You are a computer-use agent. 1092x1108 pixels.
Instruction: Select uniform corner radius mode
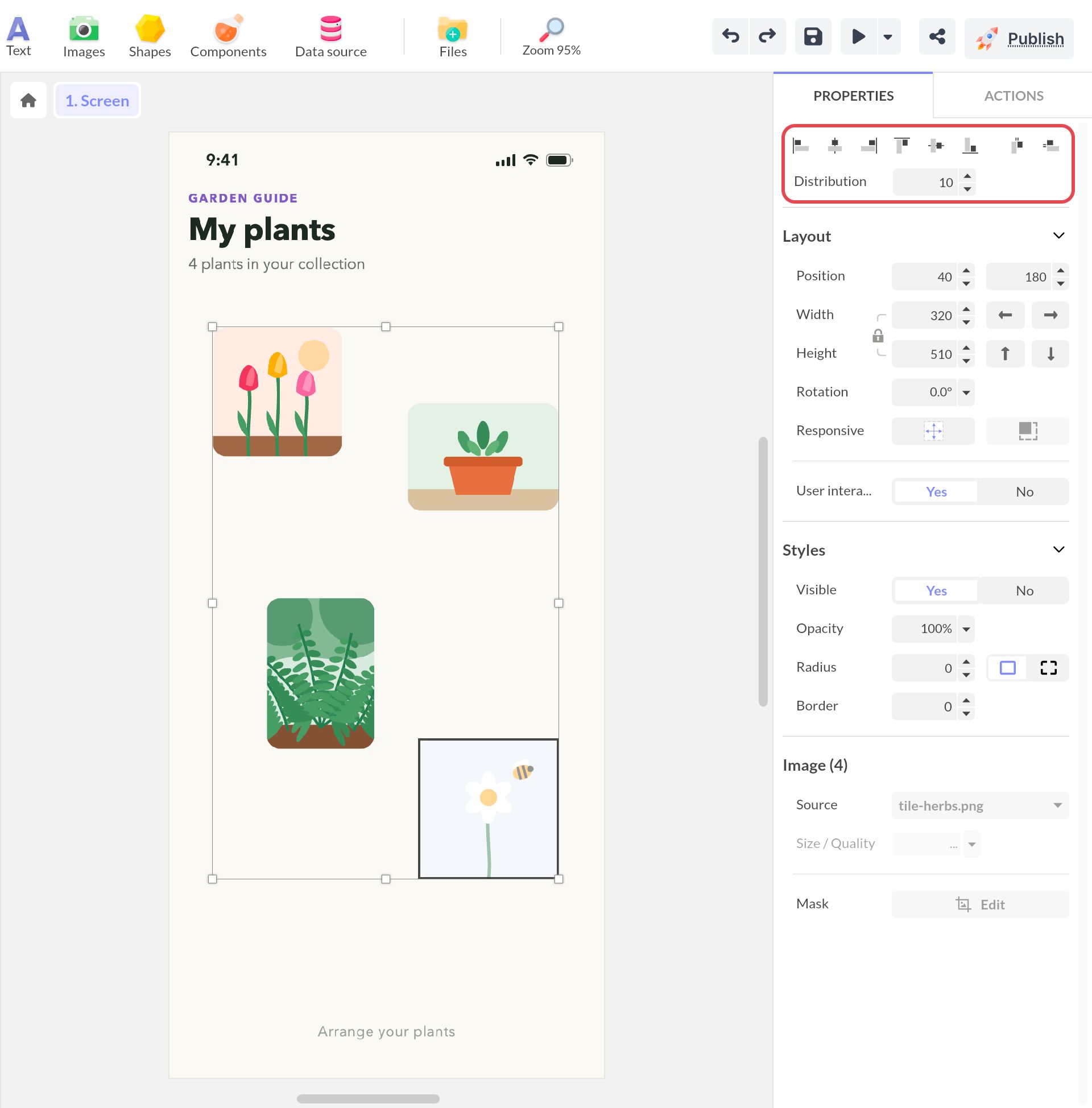(1008, 668)
